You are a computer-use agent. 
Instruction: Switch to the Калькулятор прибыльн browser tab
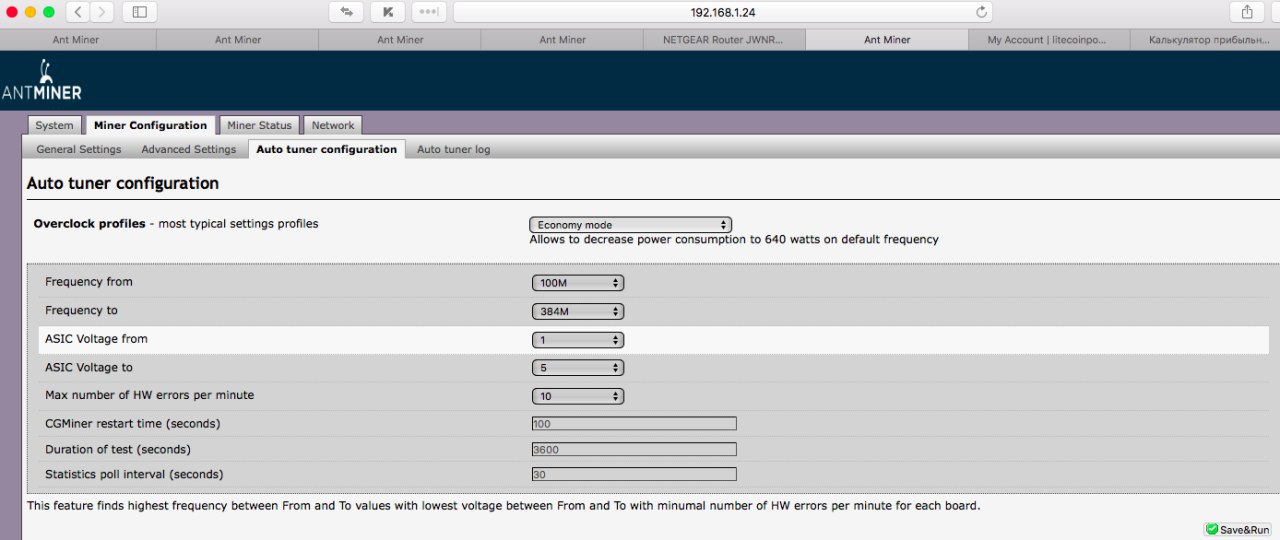coord(1205,40)
